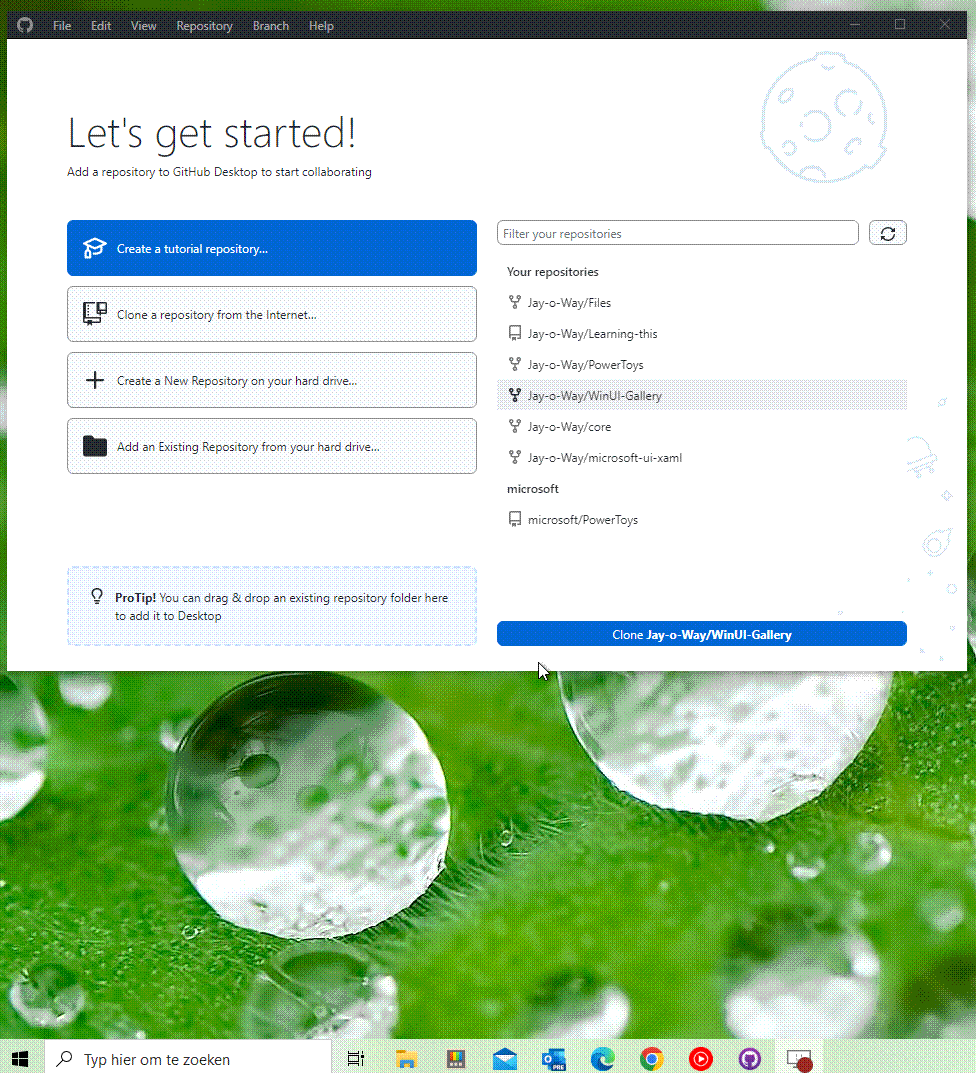Image resolution: width=976 pixels, height=1073 pixels.
Task: Focus the Filter your repositories field
Action: [x=678, y=233]
